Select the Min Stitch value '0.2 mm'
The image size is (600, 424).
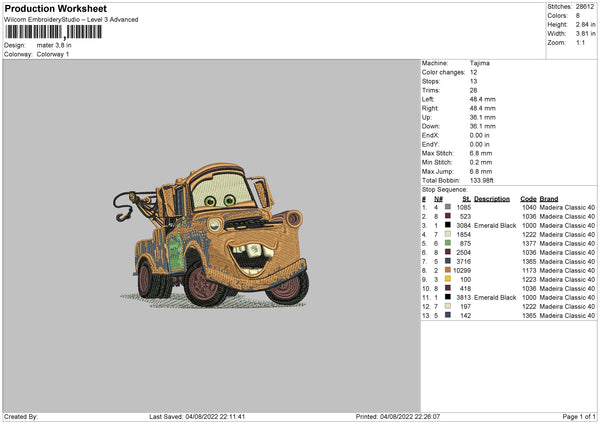(x=481, y=162)
